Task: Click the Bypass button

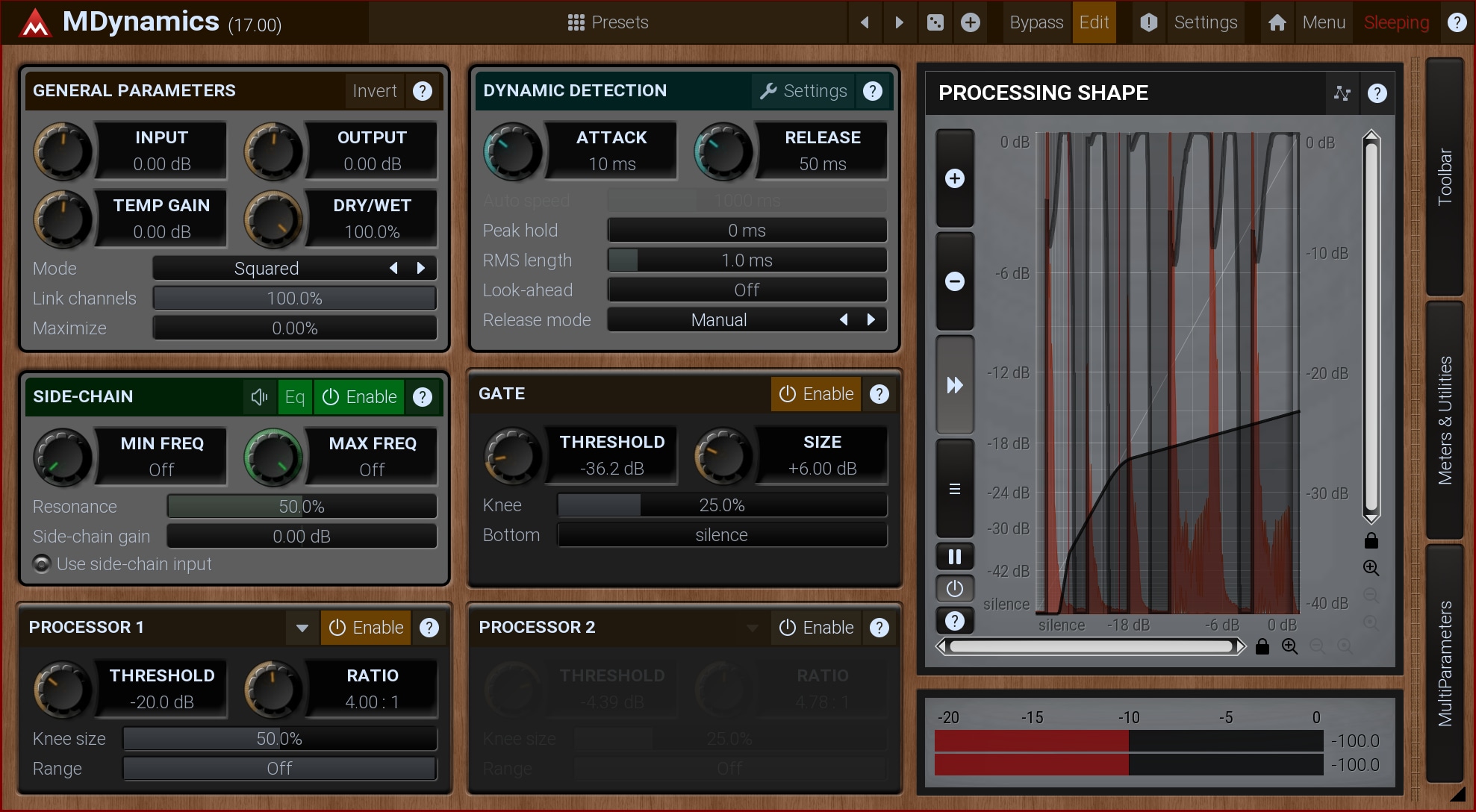Action: [1036, 22]
